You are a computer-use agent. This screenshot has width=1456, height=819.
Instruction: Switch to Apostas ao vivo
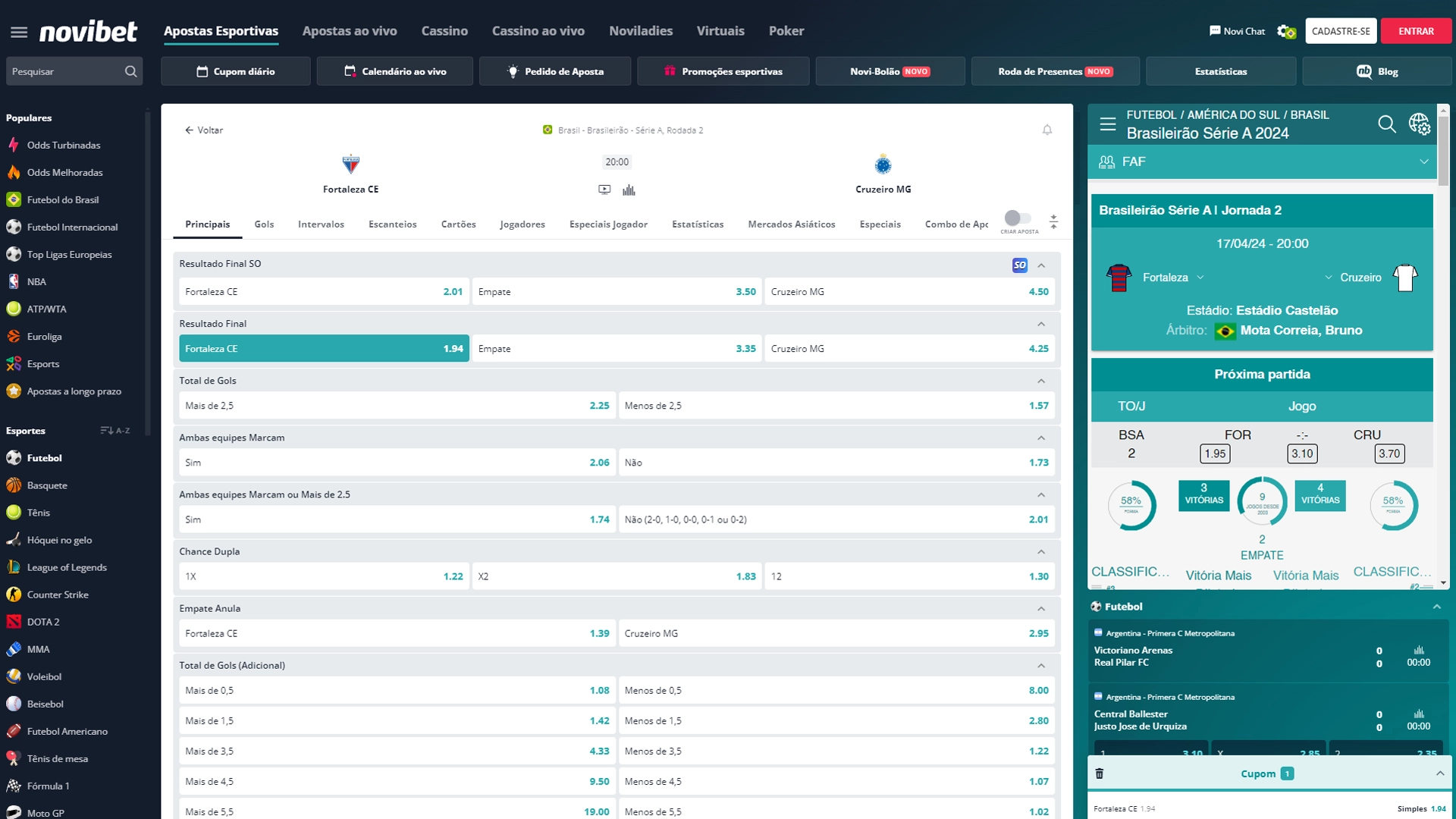tap(350, 31)
